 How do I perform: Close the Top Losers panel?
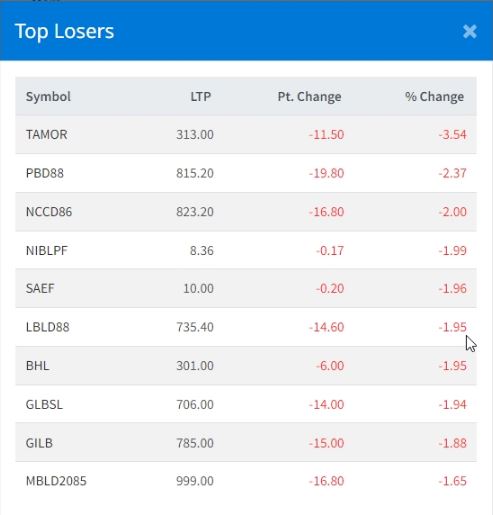[470, 32]
